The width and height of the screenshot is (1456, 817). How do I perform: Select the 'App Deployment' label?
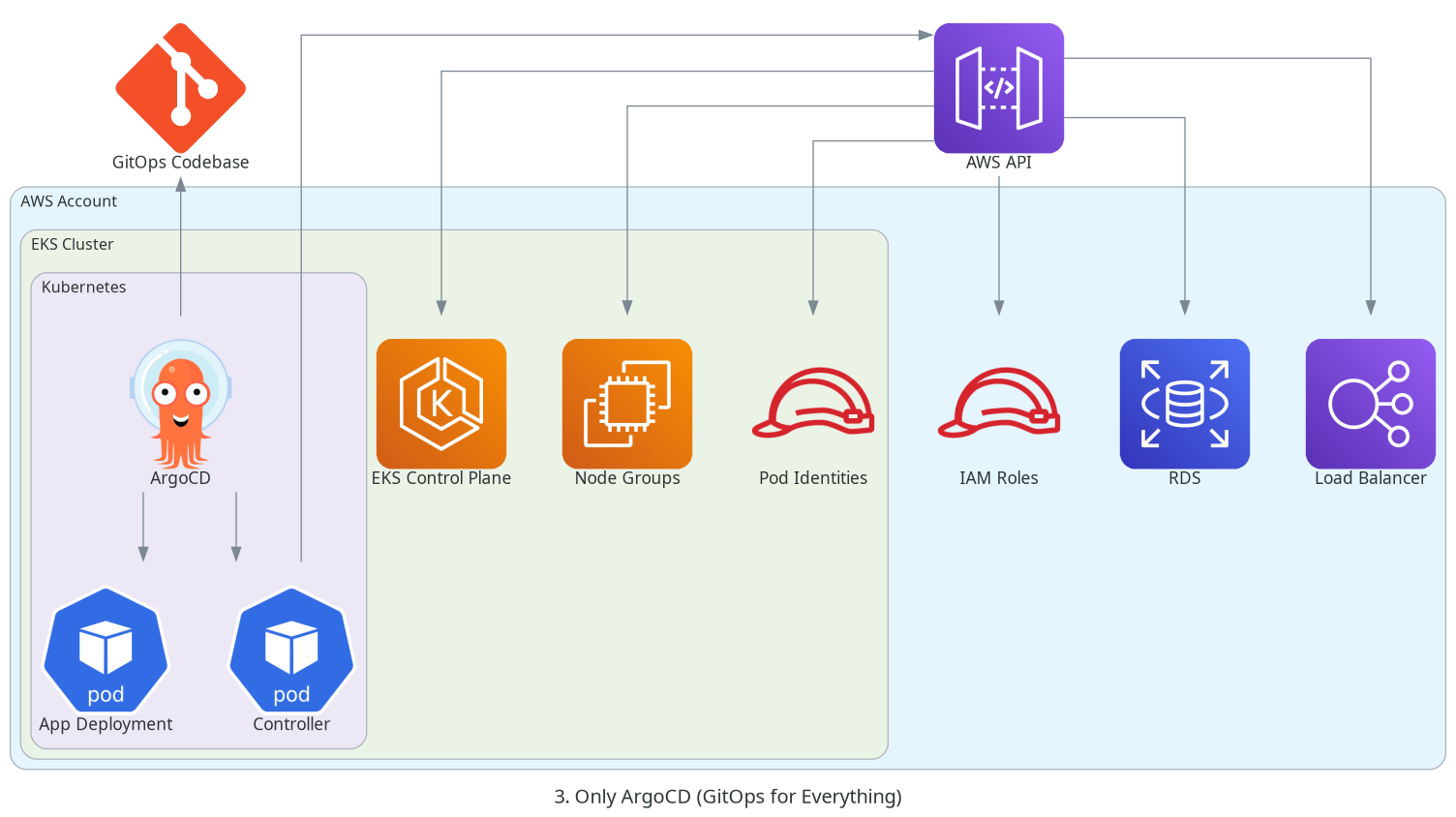coord(106,724)
